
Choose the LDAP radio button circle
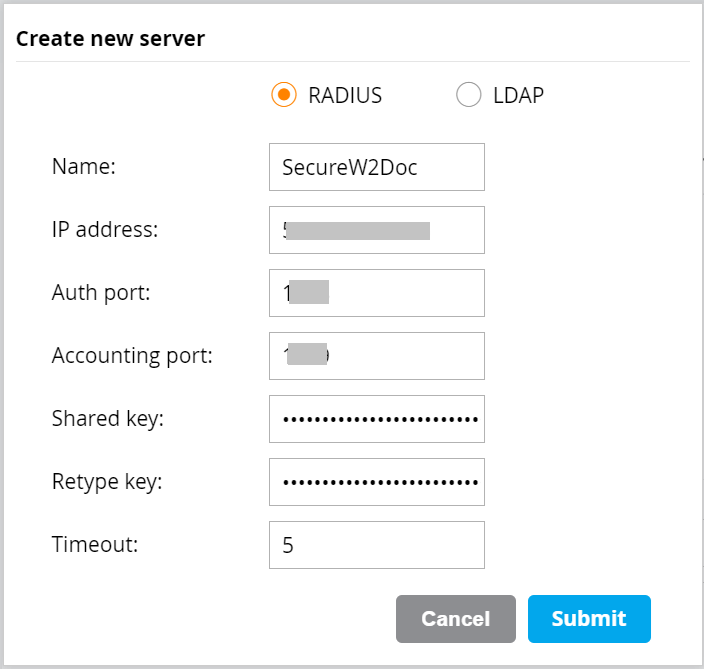[x=468, y=96]
